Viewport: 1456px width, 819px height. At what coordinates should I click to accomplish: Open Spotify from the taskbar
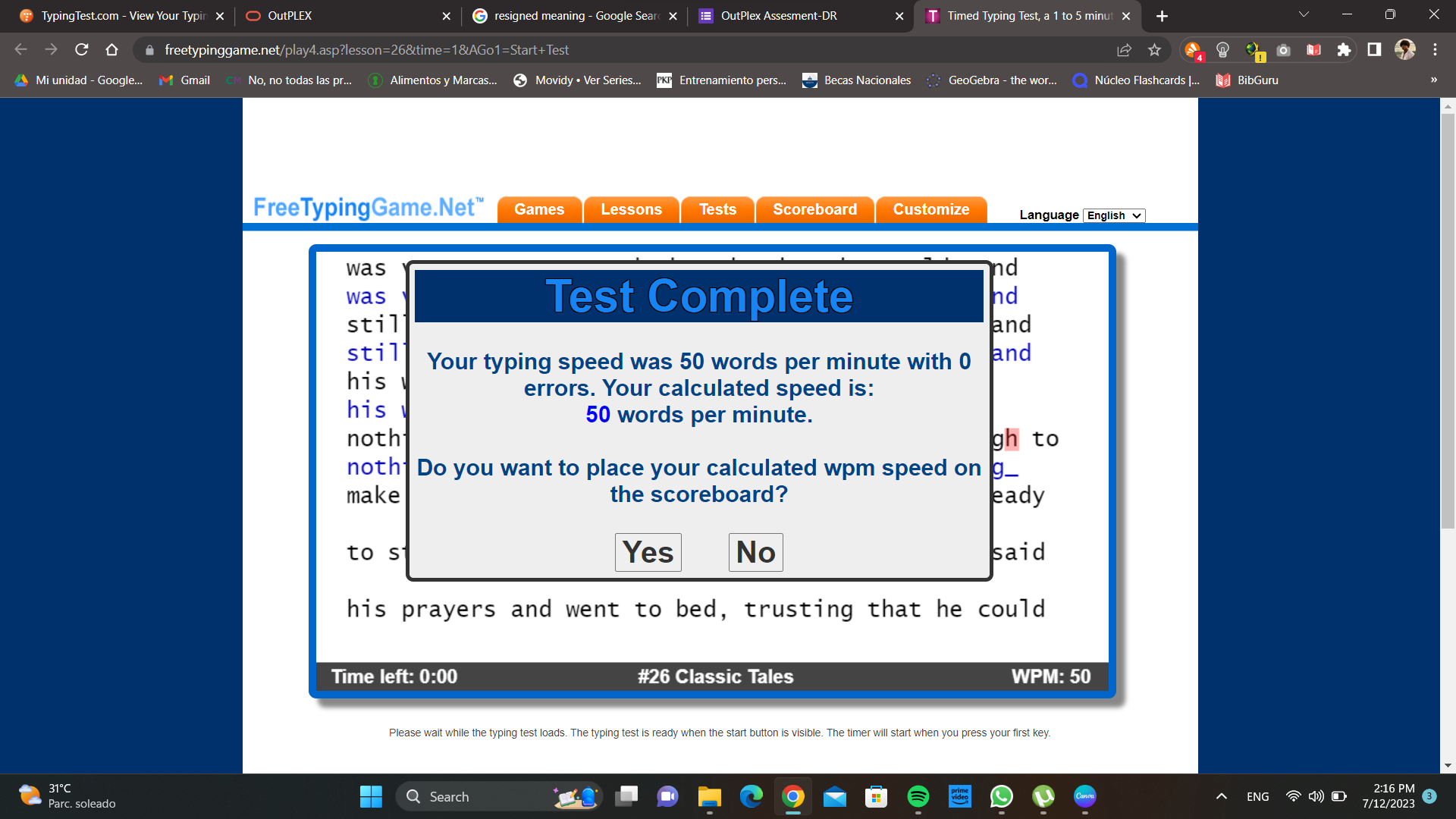(918, 796)
